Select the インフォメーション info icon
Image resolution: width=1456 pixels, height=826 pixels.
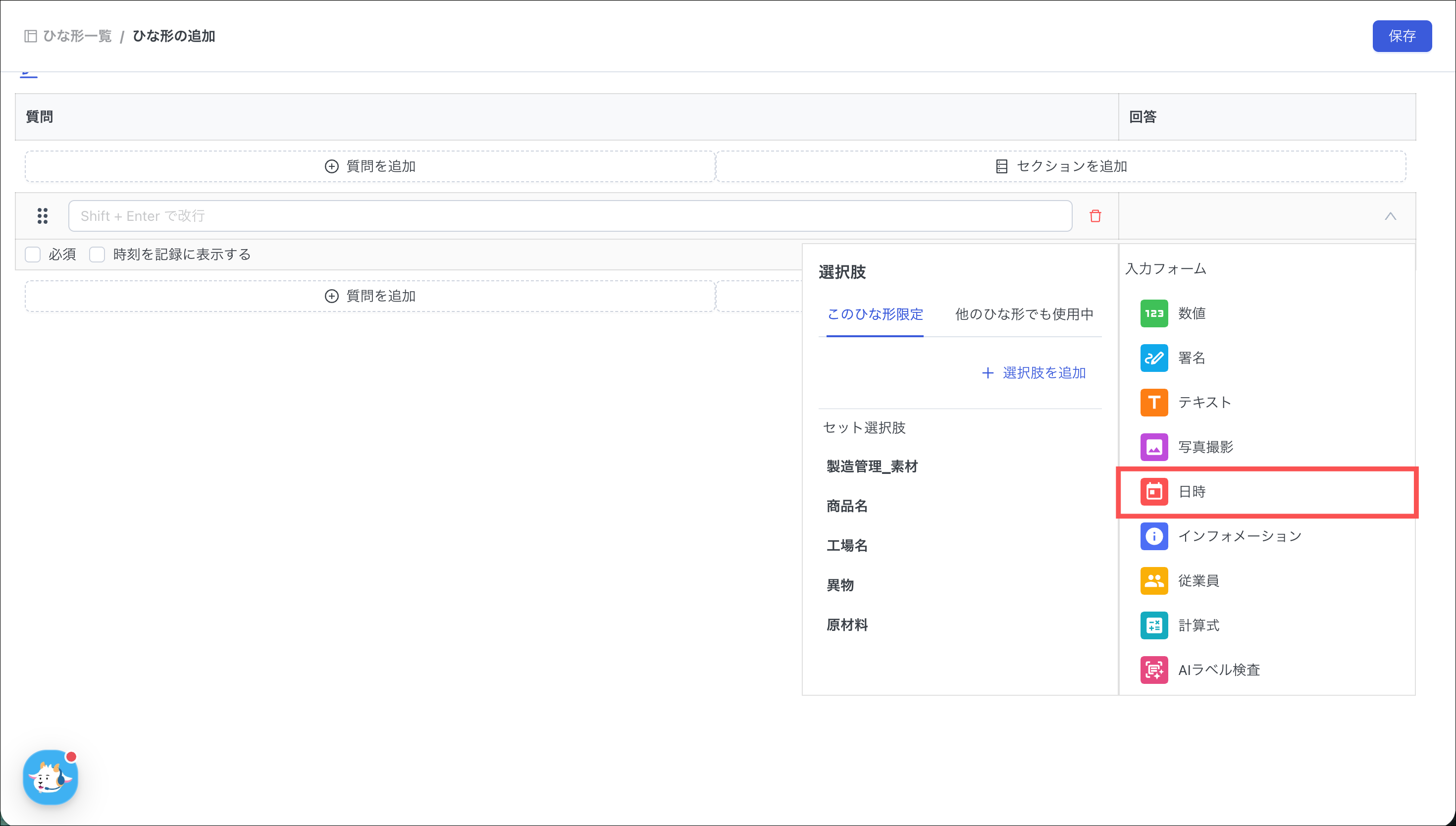click(1154, 536)
